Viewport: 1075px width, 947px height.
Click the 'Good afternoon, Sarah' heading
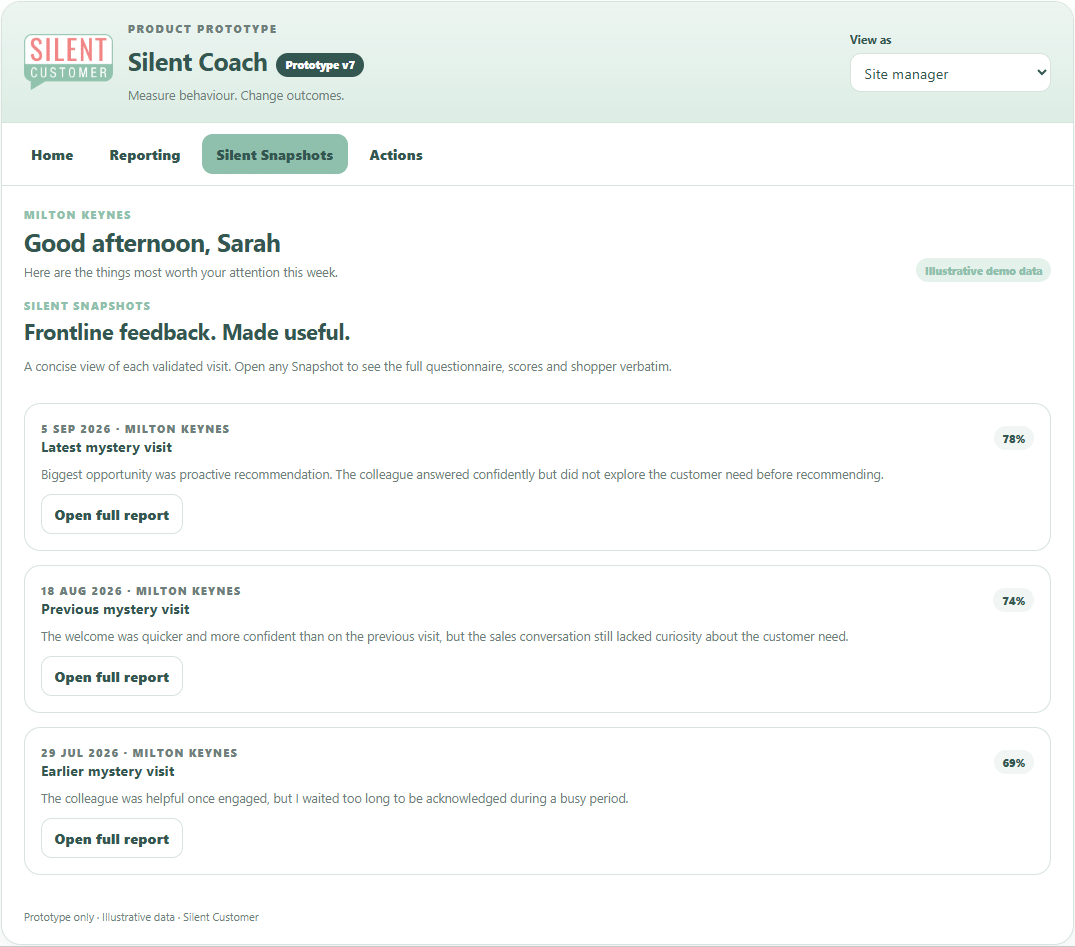click(152, 243)
